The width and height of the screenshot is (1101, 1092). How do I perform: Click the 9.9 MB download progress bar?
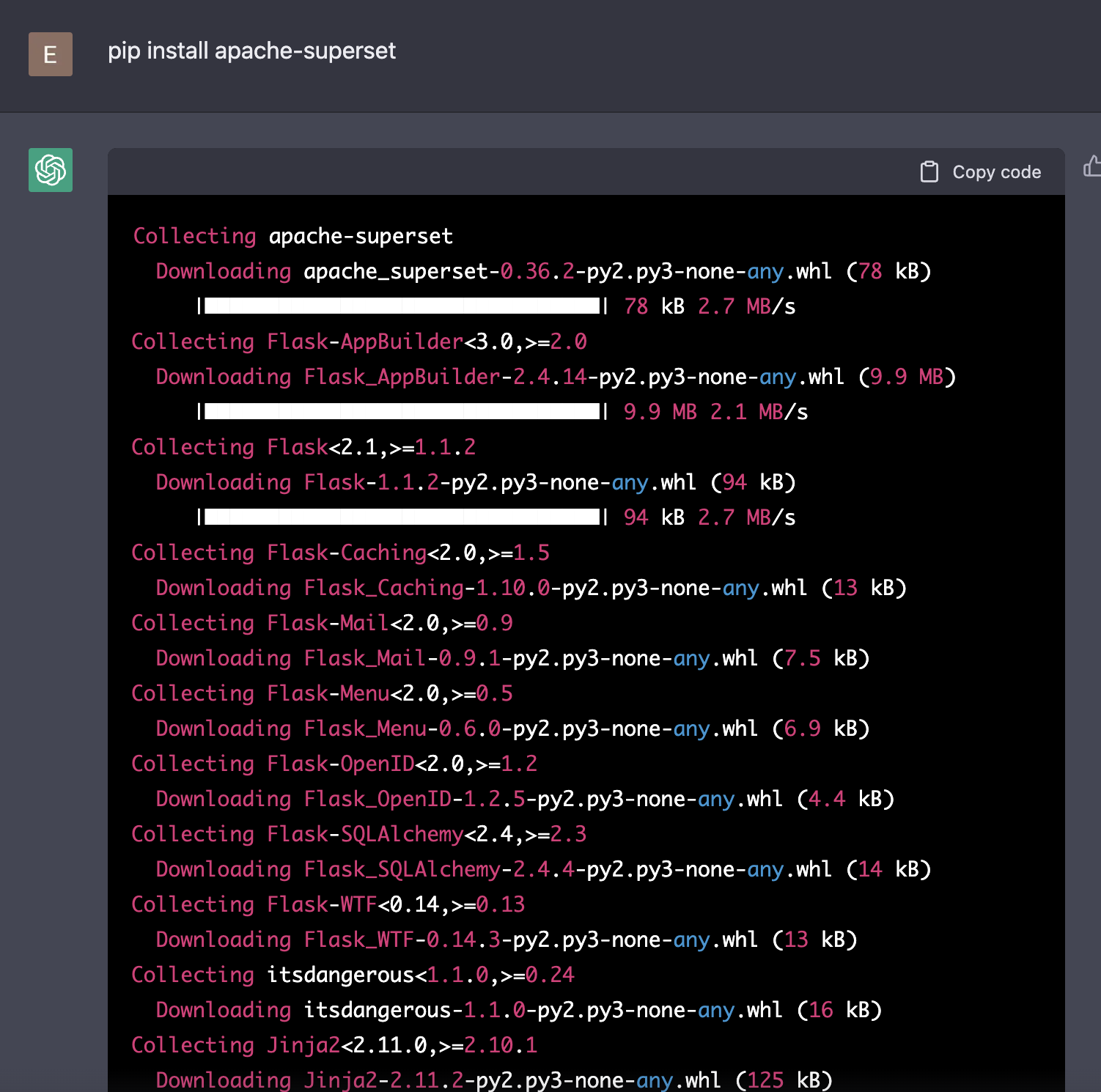pos(402,411)
